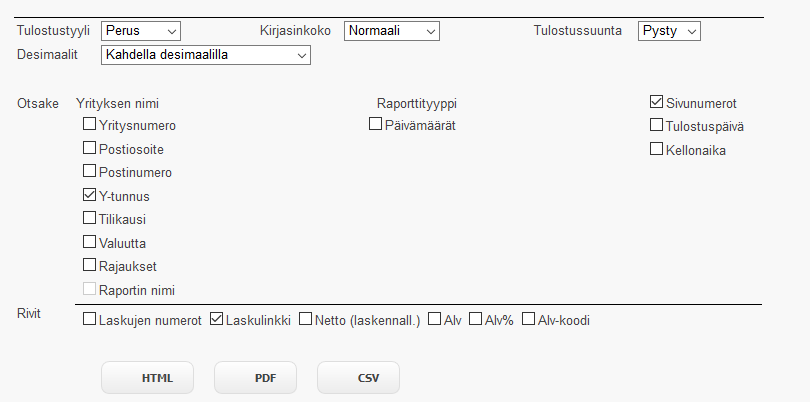The width and height of the screenshot is (810, 402).
Task: Download the report with the CSV button
Action: [358, 378]
